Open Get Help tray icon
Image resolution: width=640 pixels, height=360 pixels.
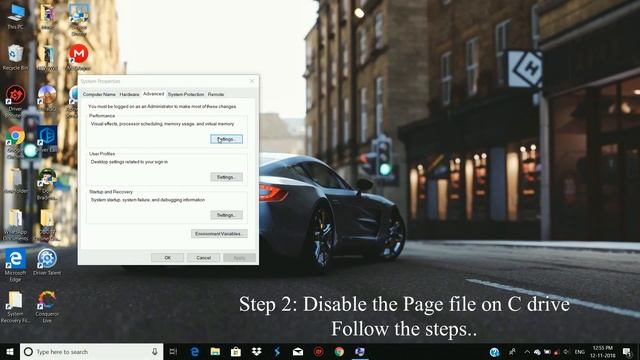494,352
